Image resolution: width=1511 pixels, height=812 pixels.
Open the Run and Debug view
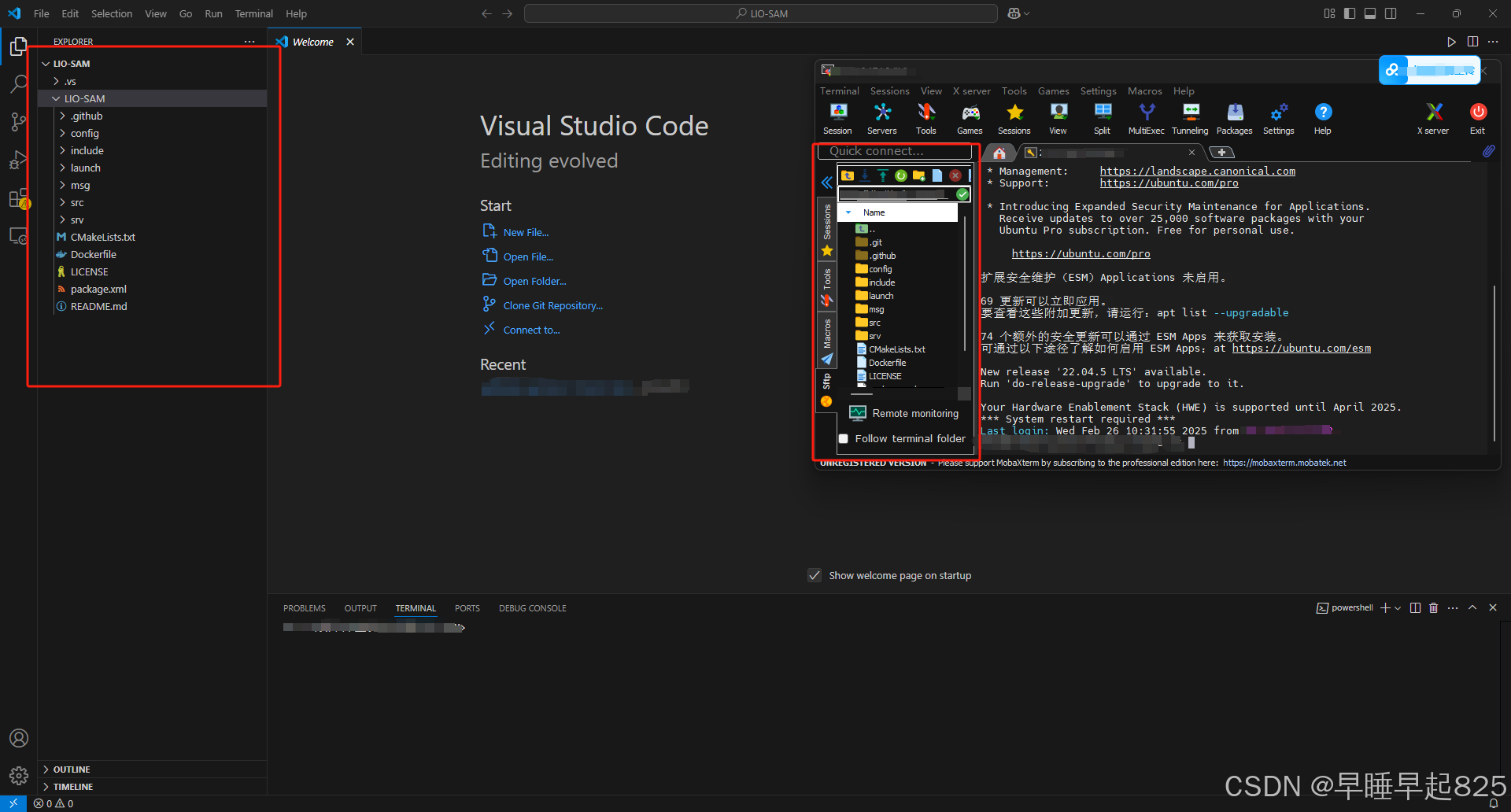pyautogui.click(x=18, y=160)
